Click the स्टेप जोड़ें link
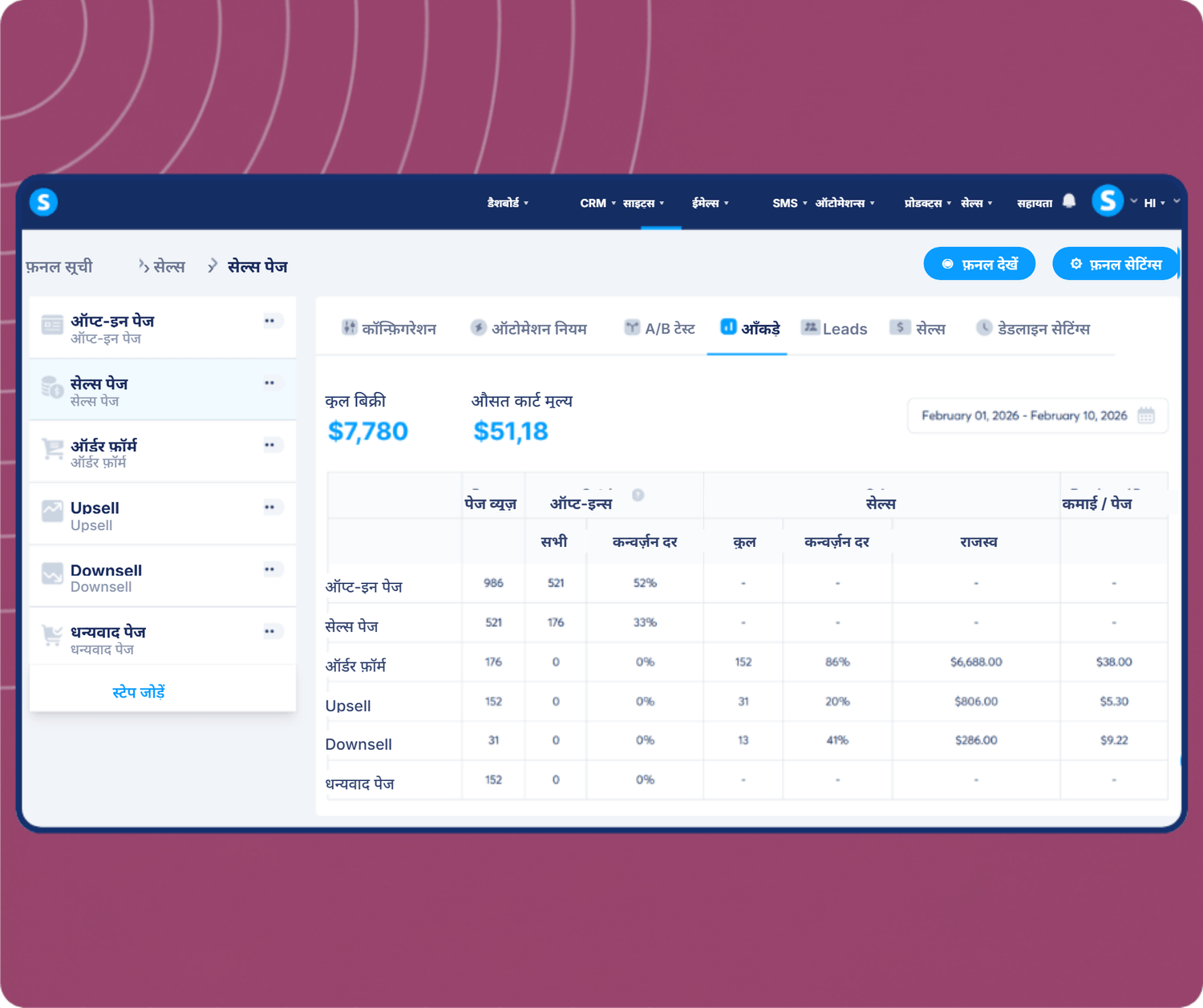1203x1008 pixels. click(x=139, y=692)
